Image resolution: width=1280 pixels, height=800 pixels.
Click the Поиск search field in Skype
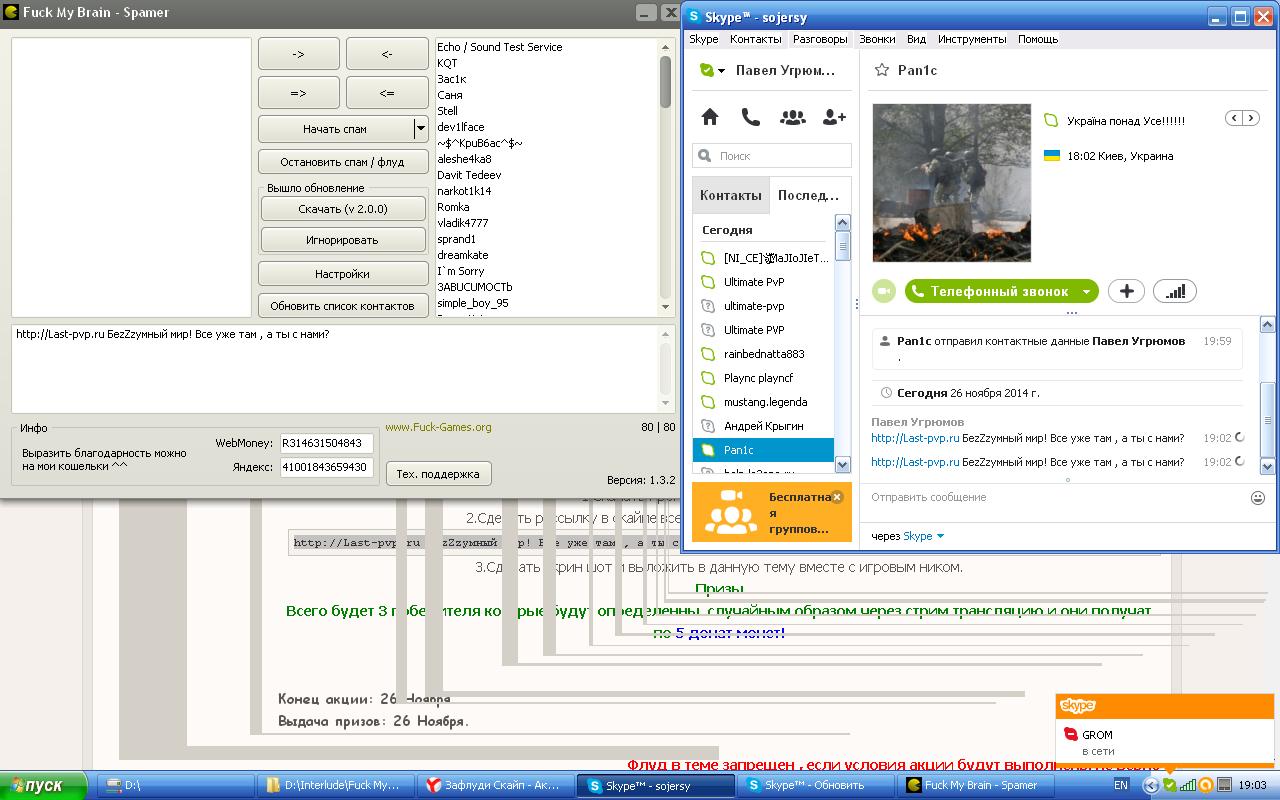tap(772, 156)
